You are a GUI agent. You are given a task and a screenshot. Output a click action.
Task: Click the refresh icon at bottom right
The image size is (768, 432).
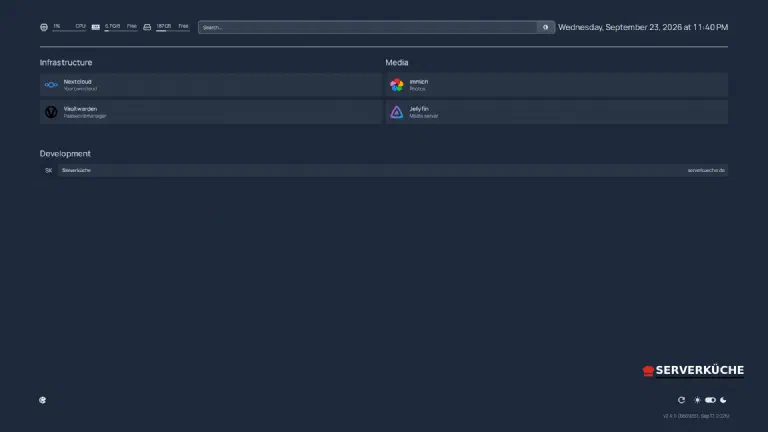point(681,400)
